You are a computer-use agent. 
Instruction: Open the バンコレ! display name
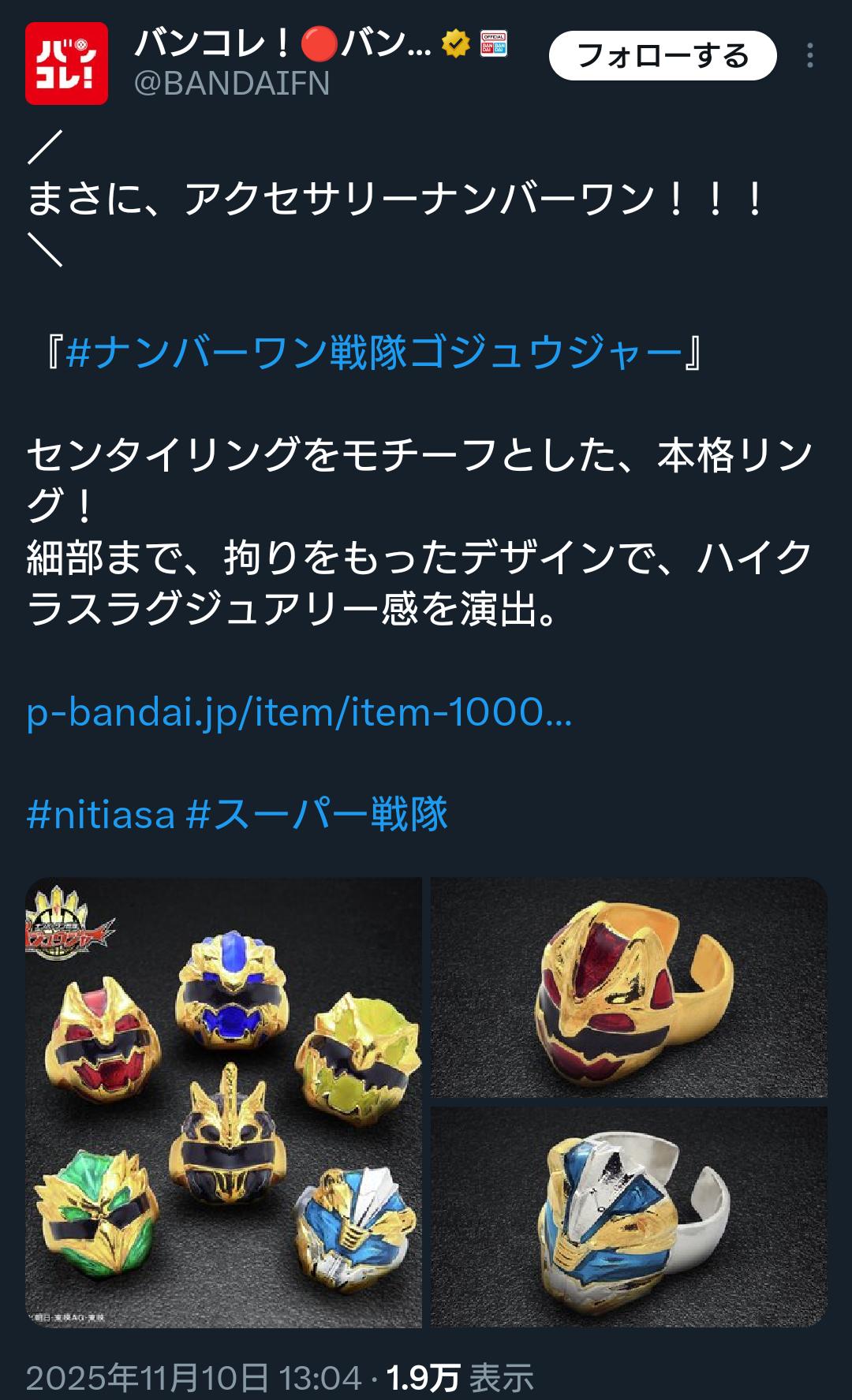tap(283, 43)
